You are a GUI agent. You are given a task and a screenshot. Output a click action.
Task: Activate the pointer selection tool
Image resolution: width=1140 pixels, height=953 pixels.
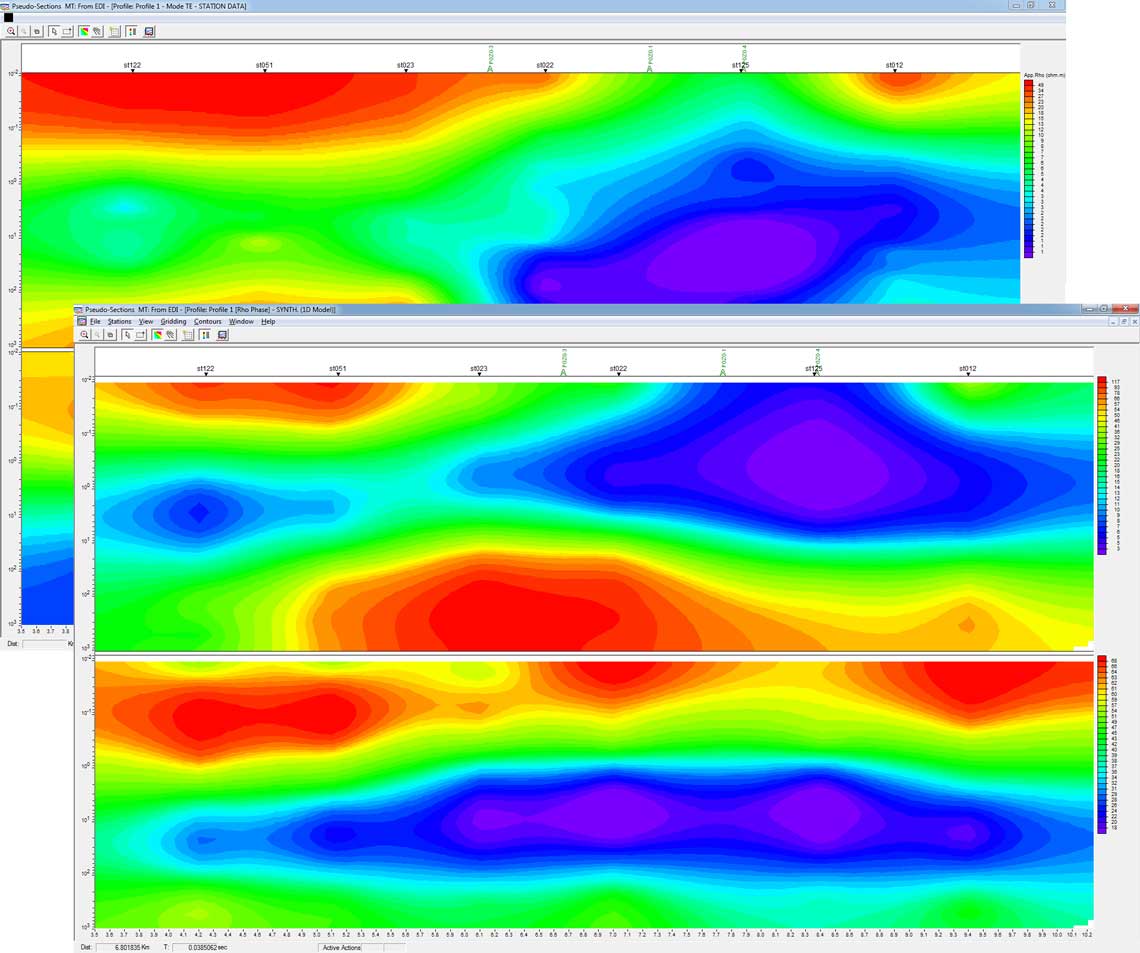54,31
